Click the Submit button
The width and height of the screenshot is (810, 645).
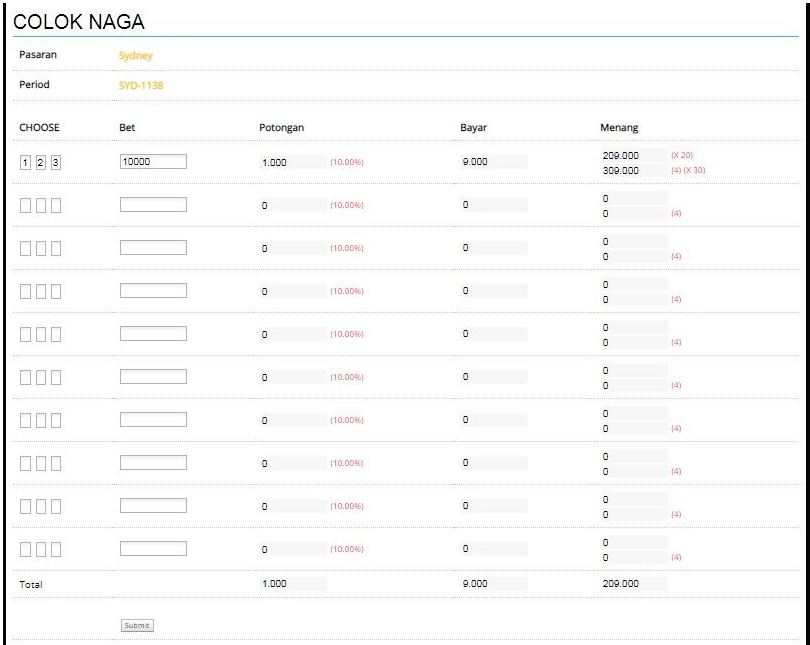coord(137,625)
